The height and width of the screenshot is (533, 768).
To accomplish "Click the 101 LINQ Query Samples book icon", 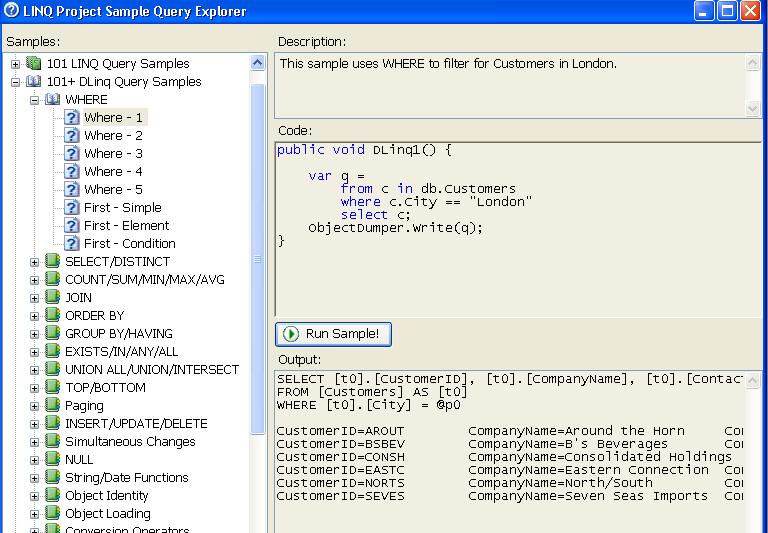I will [33, 63].
